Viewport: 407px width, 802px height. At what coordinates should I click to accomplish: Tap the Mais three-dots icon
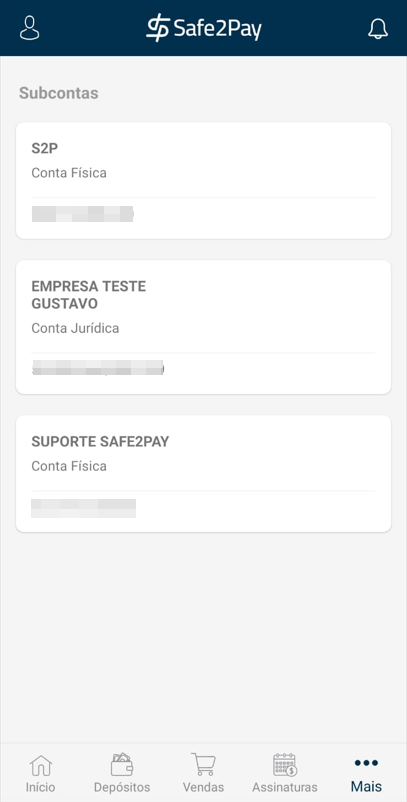coord(366,763)
